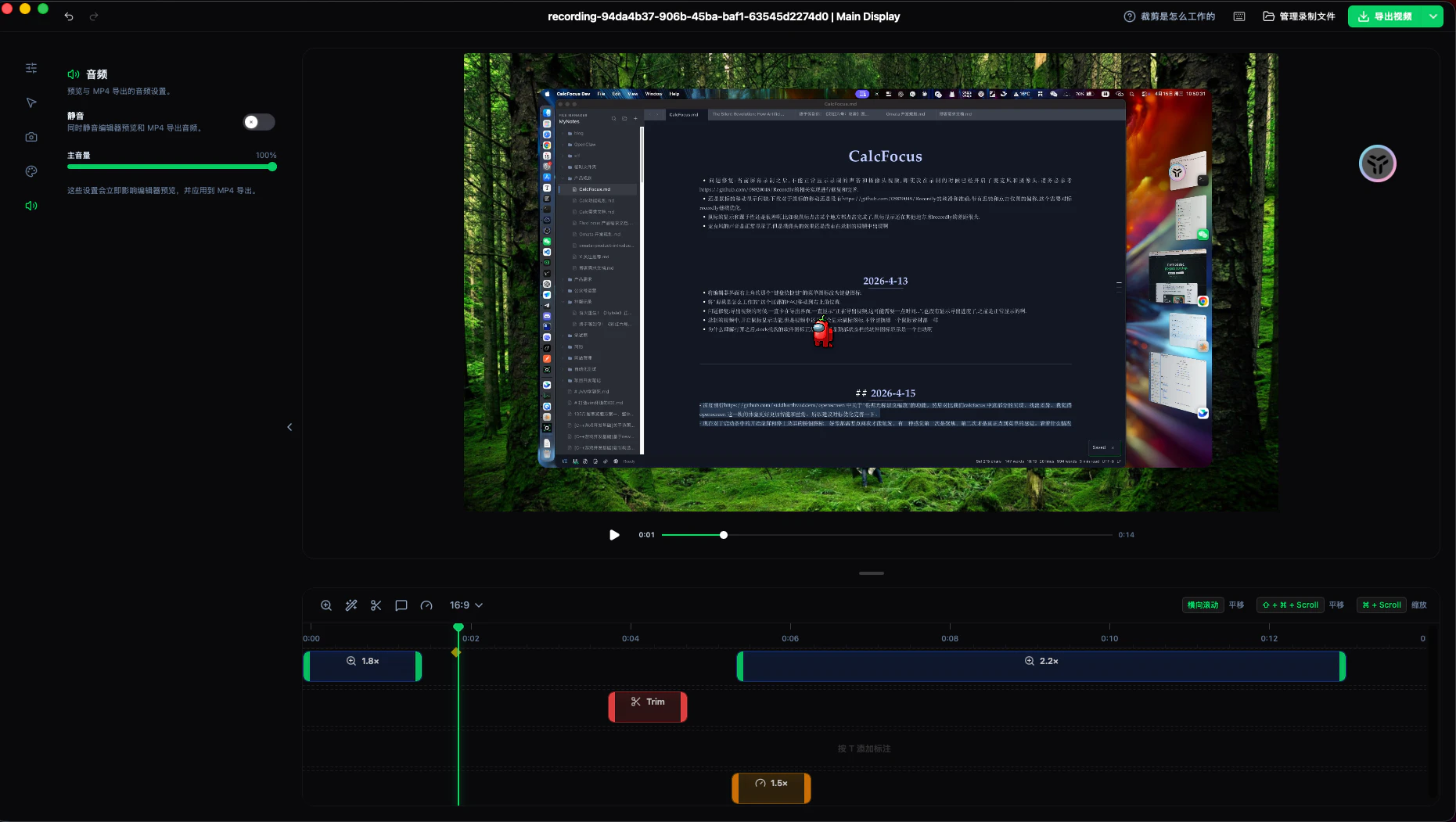Click the 0:10 mark on timeline ruler

1109,638
